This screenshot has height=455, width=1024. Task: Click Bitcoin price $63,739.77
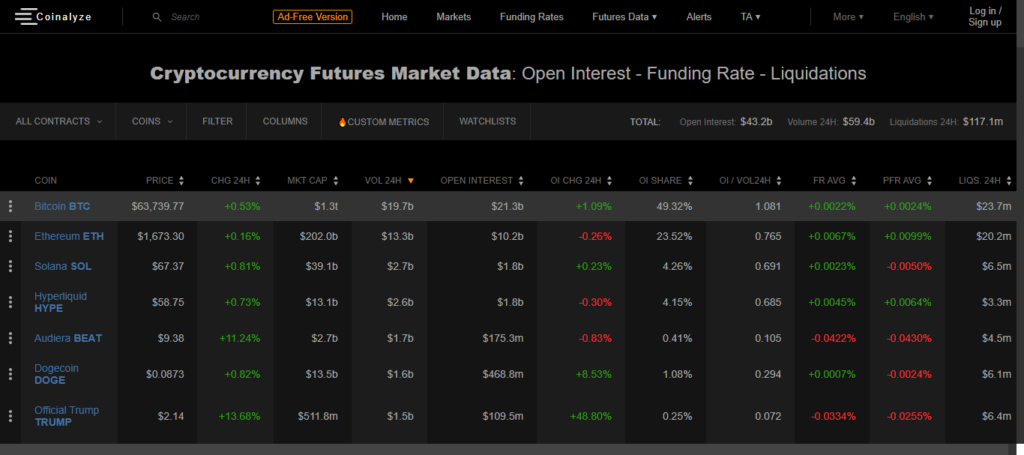coord(157,206)
